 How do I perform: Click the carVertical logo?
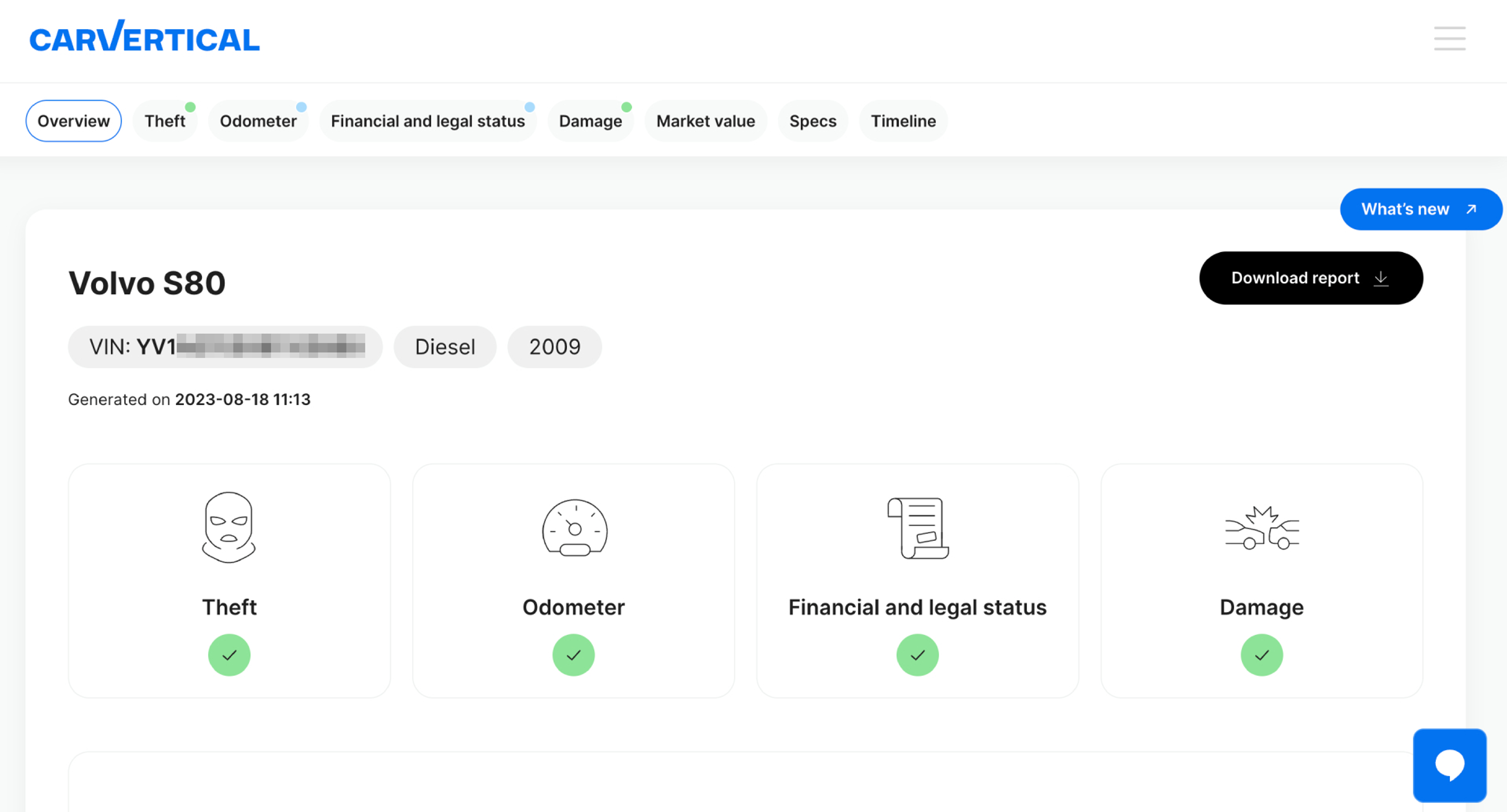(x=144, y=37)
